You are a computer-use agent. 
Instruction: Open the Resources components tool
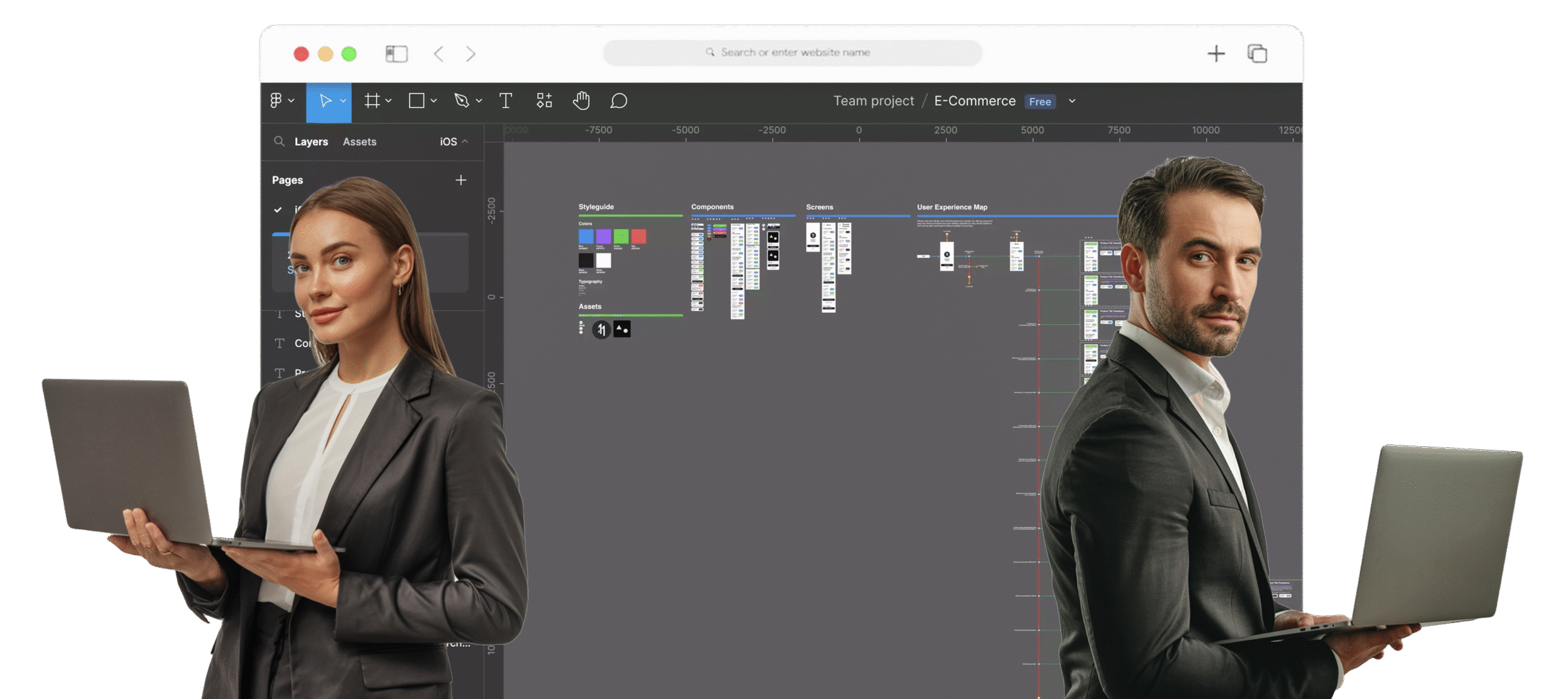coord(544,101)
